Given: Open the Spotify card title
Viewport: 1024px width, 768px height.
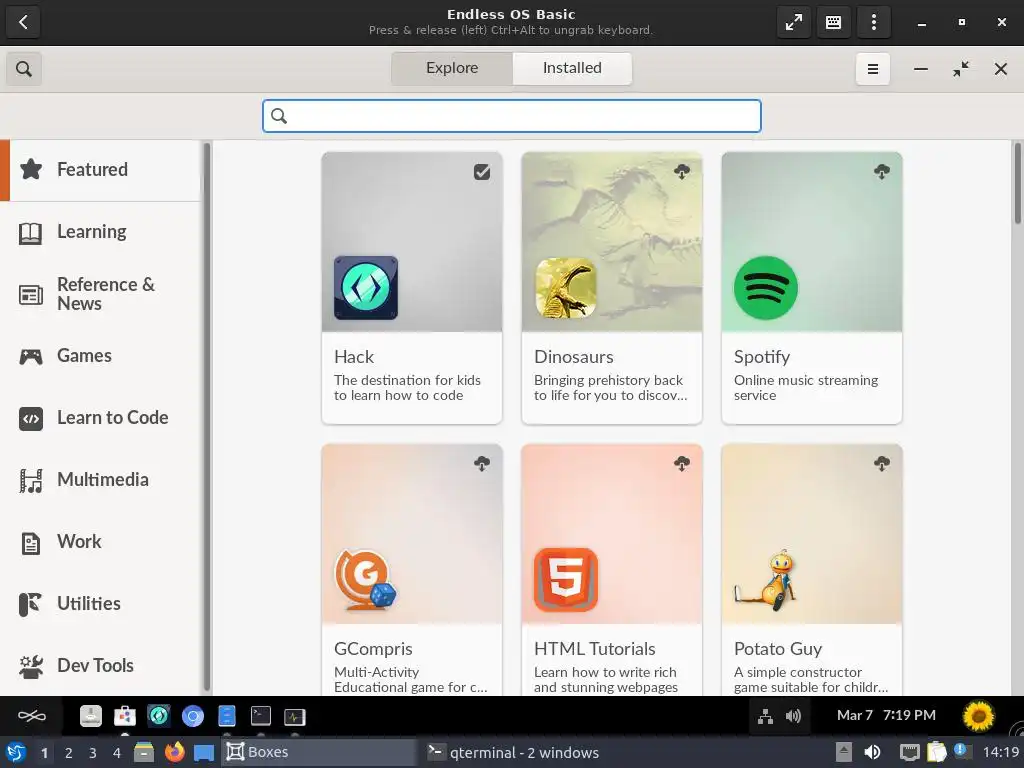Looking at the screenshot, I should pos(761,357).
